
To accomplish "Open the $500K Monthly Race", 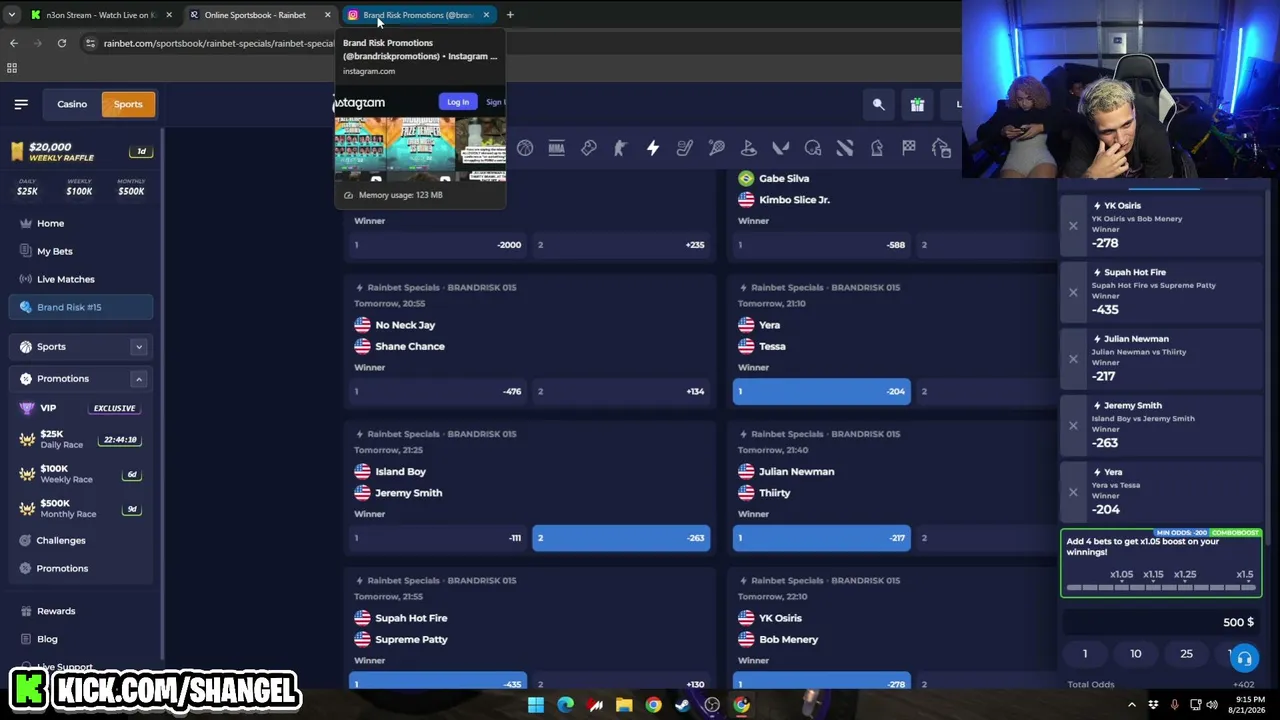I will 80,508.
